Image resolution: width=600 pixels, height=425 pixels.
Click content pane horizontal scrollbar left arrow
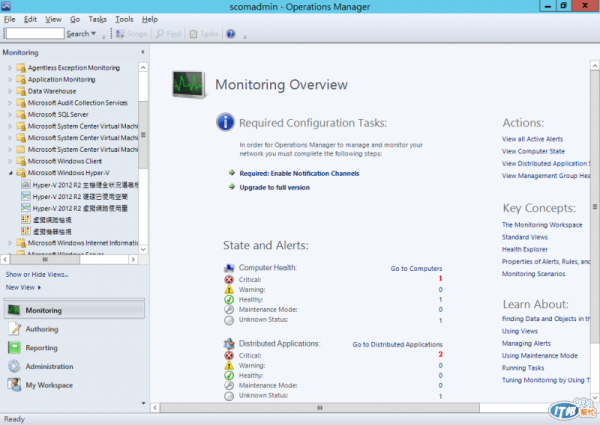point(155,408)
